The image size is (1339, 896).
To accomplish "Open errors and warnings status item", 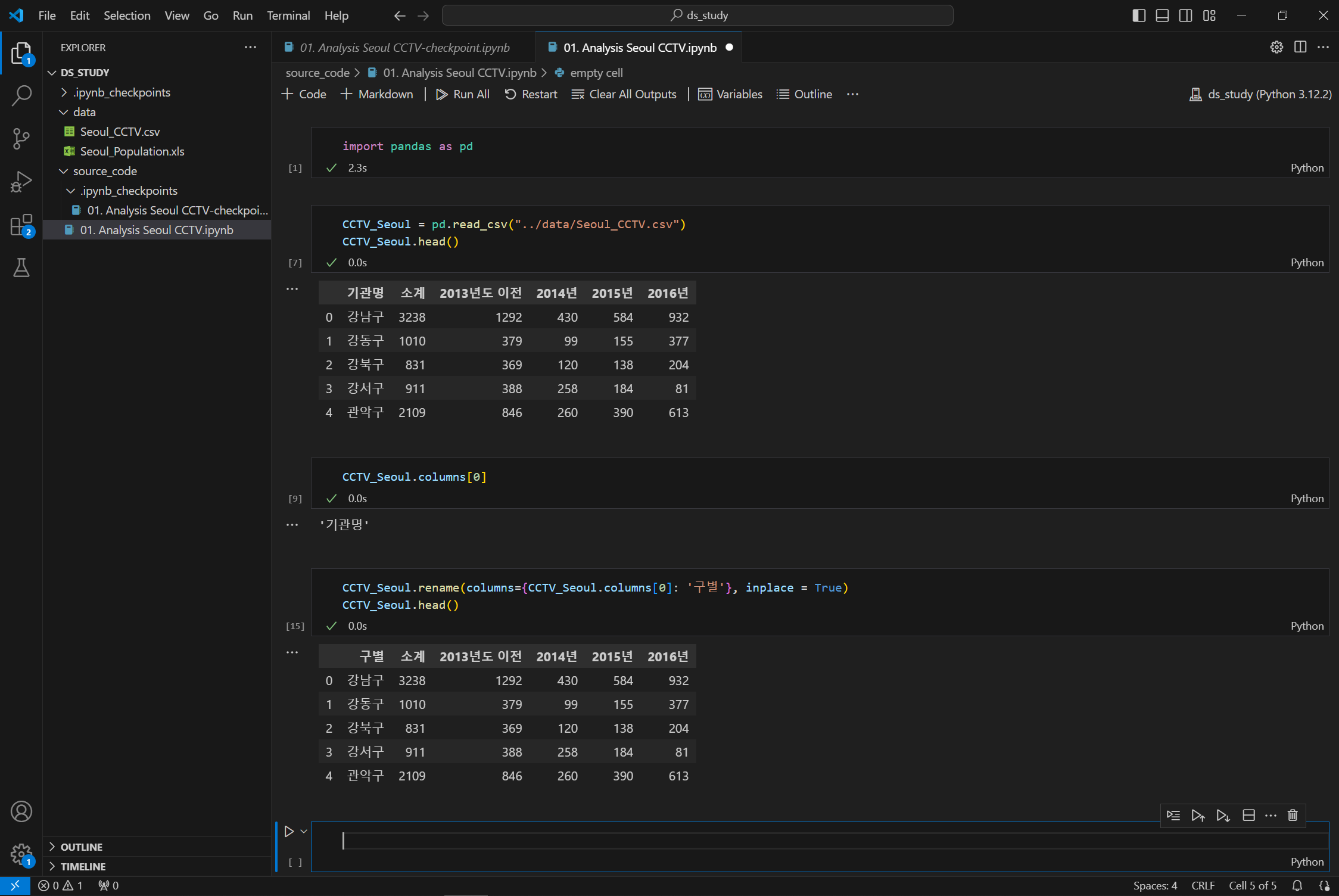I will click(61, 886).
